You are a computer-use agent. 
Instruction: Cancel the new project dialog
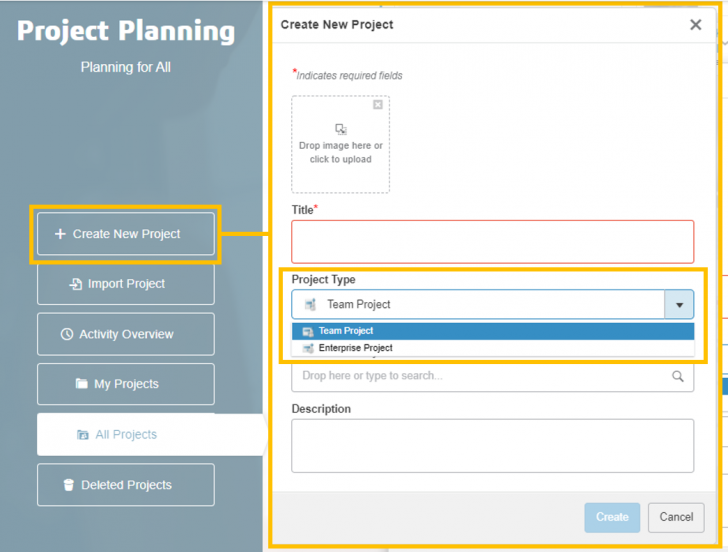pyautogui.click(x=676, y=517)
